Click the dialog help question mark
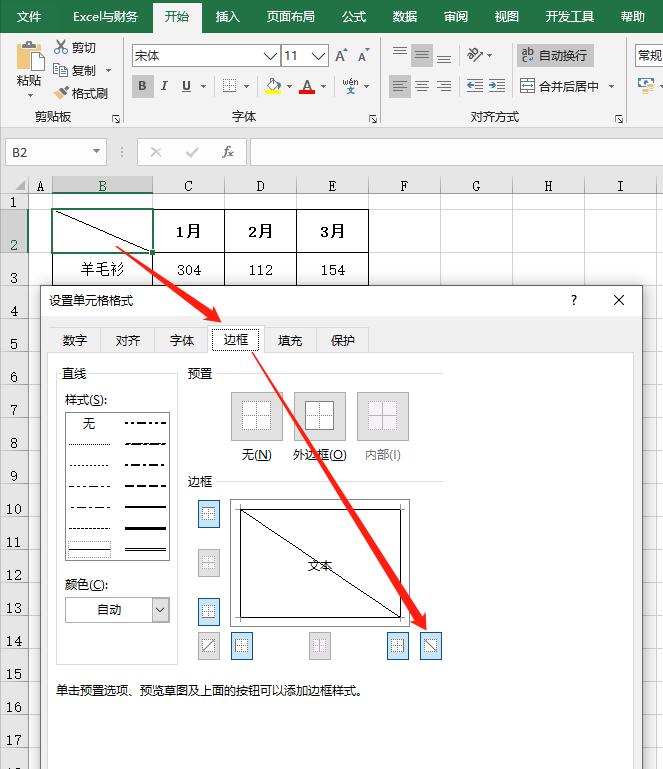 pos(574,300)
